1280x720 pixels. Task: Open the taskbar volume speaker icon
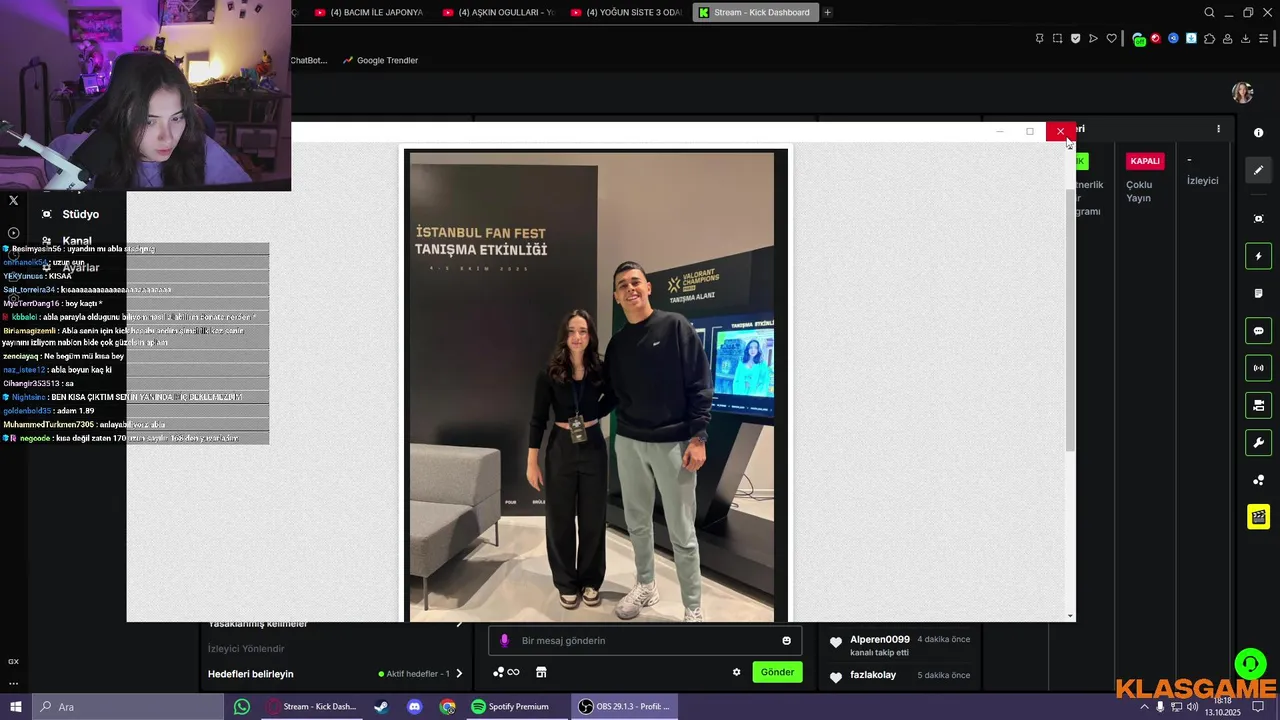tap(1192, 707)
